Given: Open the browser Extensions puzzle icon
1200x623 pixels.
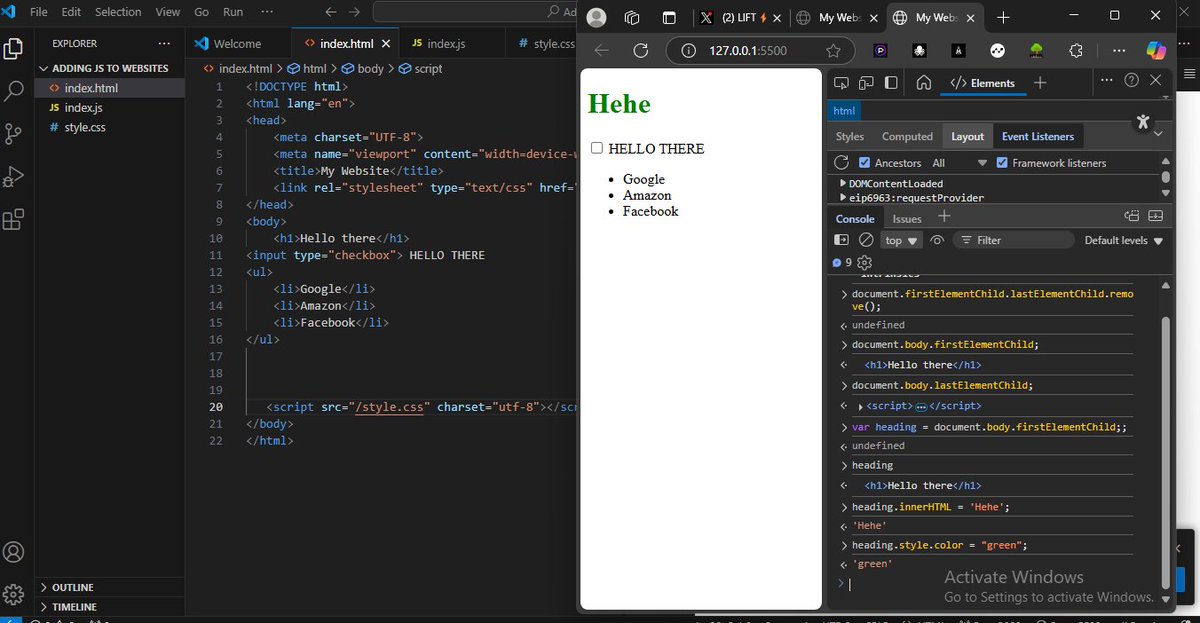Looking at the screenshot, I should pos(1076,50).
